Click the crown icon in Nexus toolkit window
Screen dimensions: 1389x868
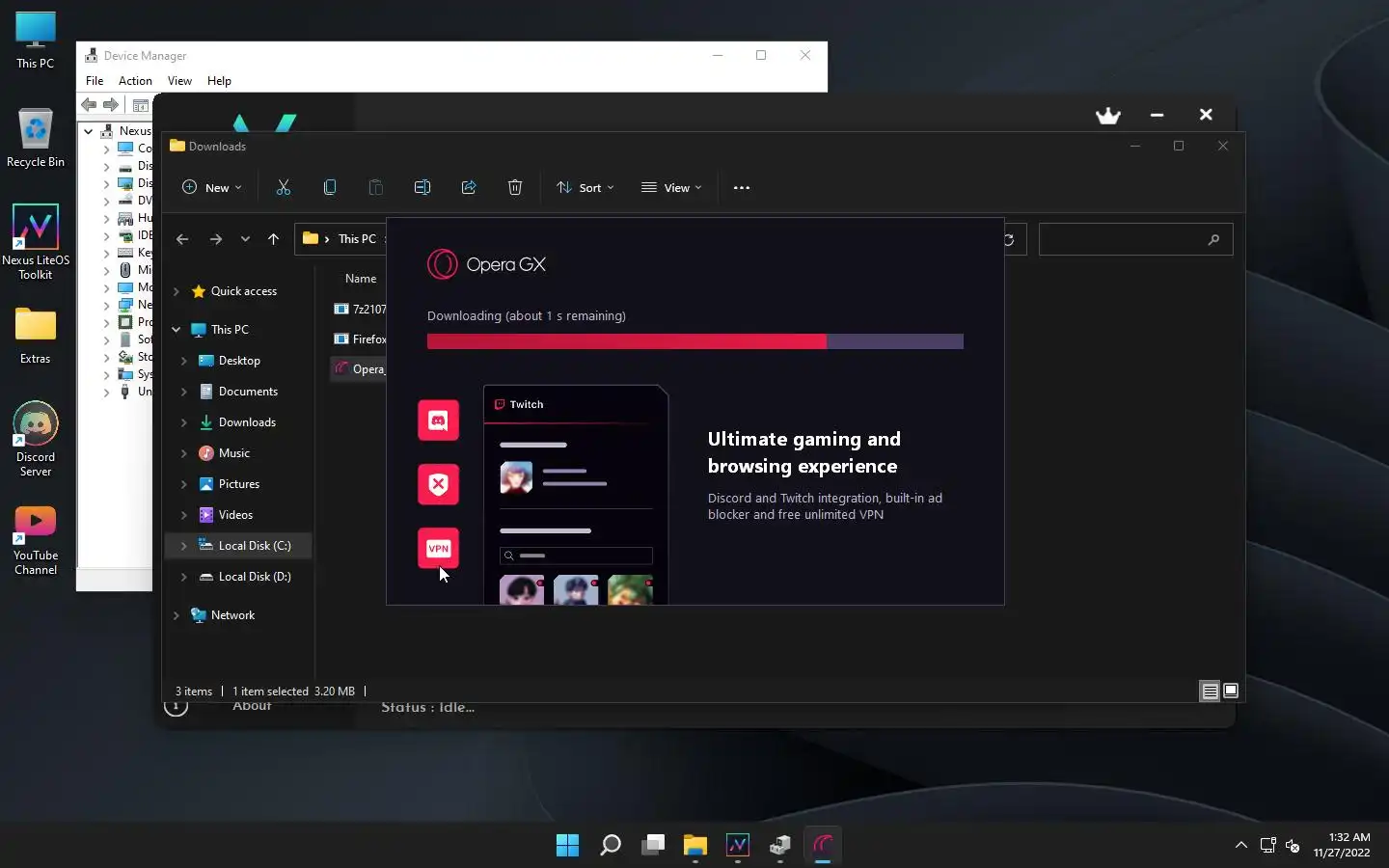pos(1108,116)
